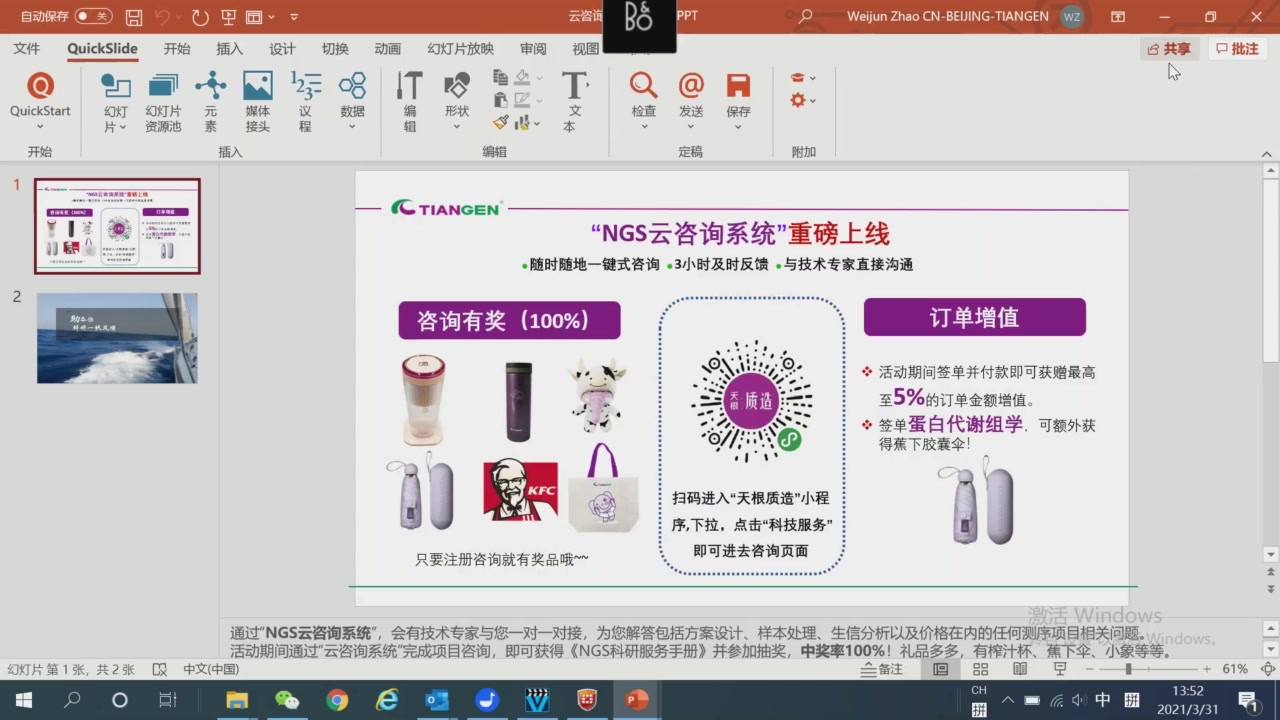The width and height of the screenshot is (1280, 720).
Task: Switch to normal view in the status bar
Action: [x=941, y=669]
